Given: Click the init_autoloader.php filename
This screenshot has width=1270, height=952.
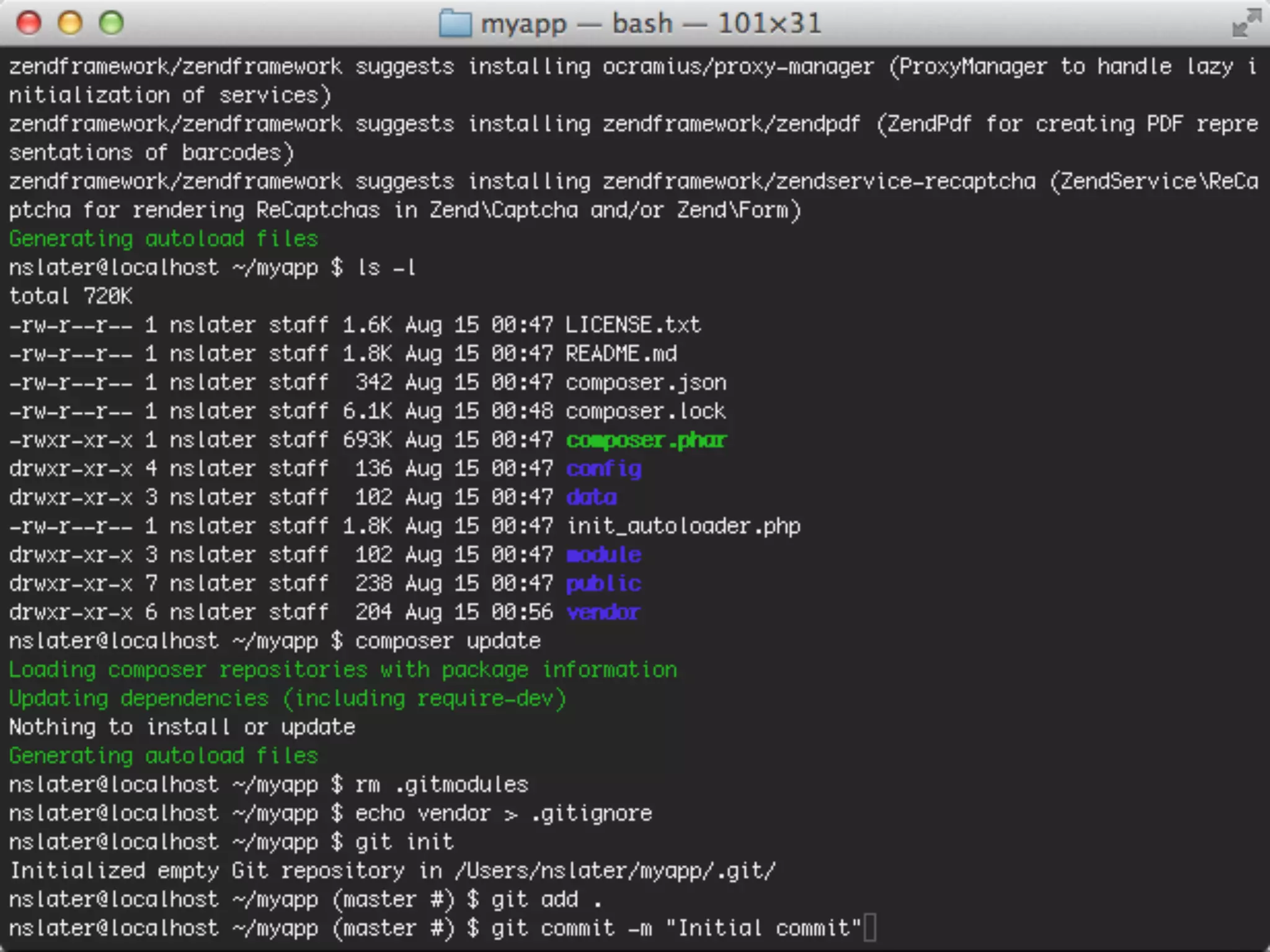Looking at the screenshot, I should point(683,526).
